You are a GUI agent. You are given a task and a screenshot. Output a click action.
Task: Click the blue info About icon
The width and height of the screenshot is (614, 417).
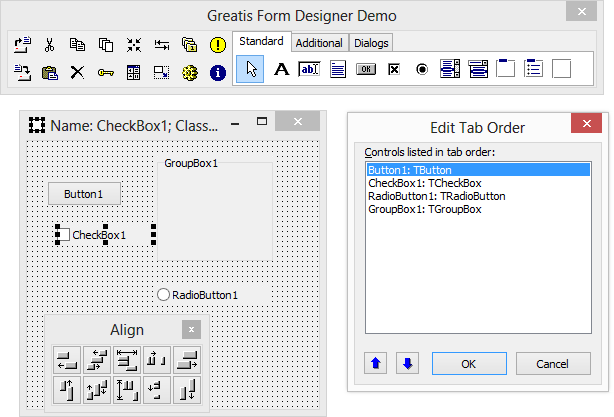tap(218, 72)
